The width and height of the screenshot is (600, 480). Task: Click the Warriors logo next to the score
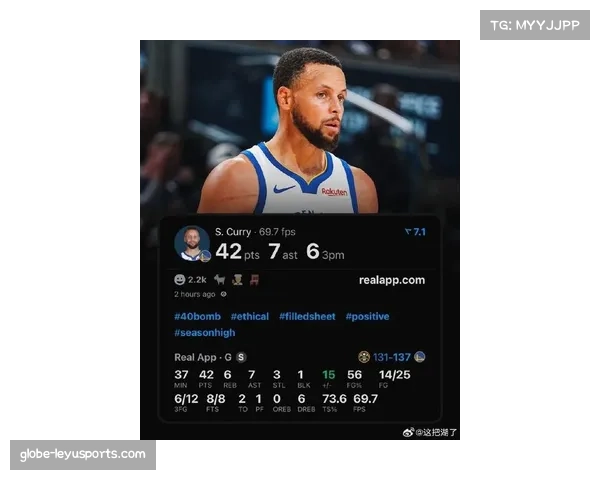(x=420, y=357)
